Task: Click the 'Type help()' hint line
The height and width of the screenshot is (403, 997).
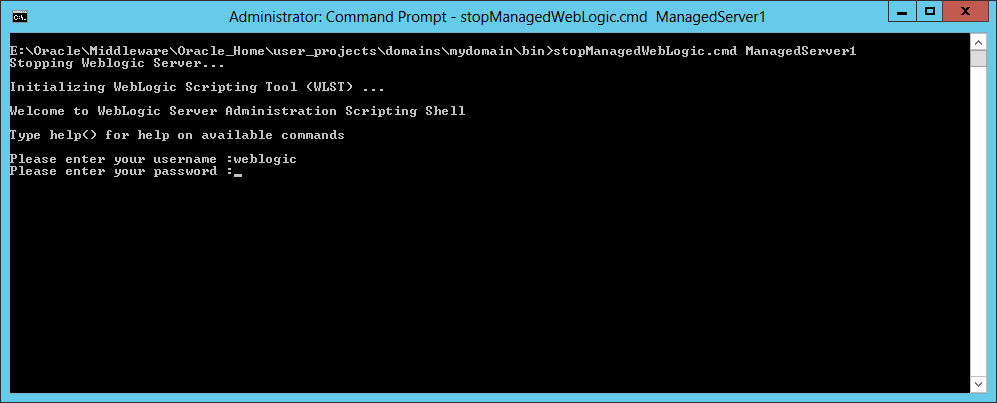Action: pyautogui.click(x=177, y=134)
